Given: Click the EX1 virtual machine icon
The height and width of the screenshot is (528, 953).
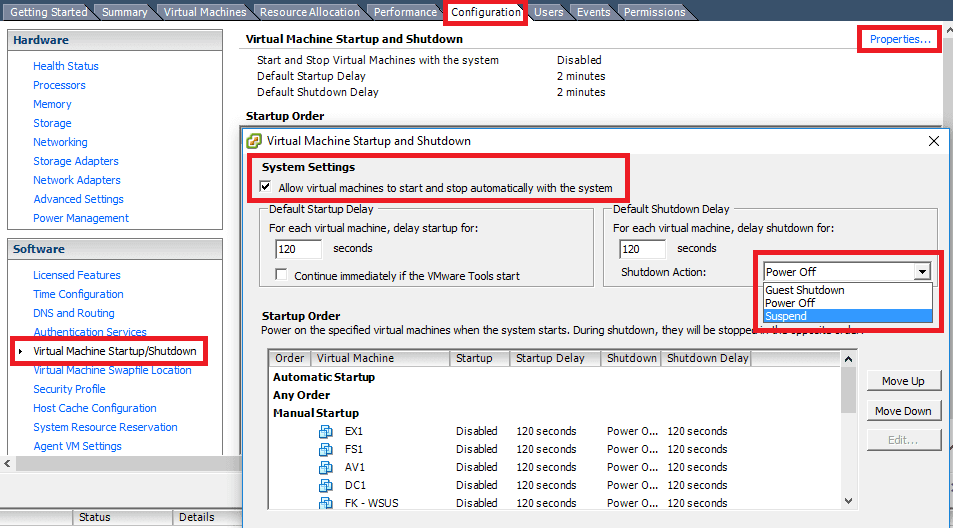Looking at the screenshot, I should click(326, 431).
